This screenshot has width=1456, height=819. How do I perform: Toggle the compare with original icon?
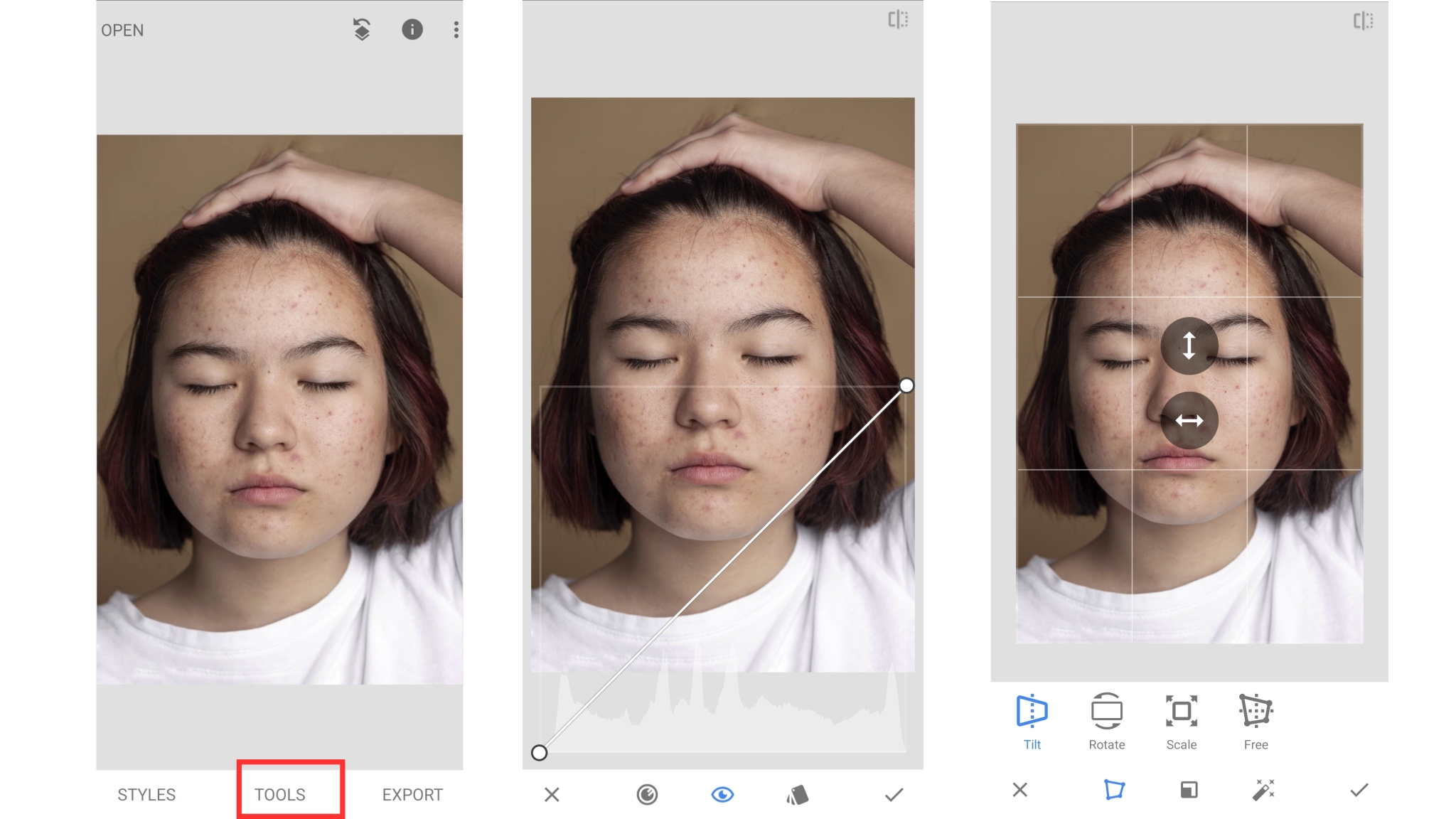coord(897,20)
